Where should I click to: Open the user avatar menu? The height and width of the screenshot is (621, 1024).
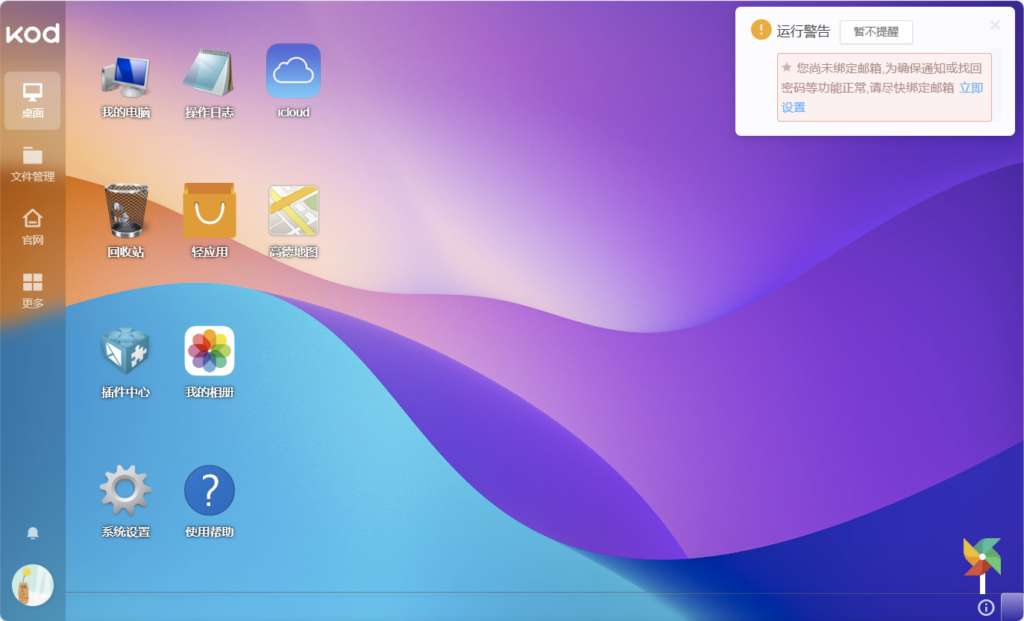point(32,585)
